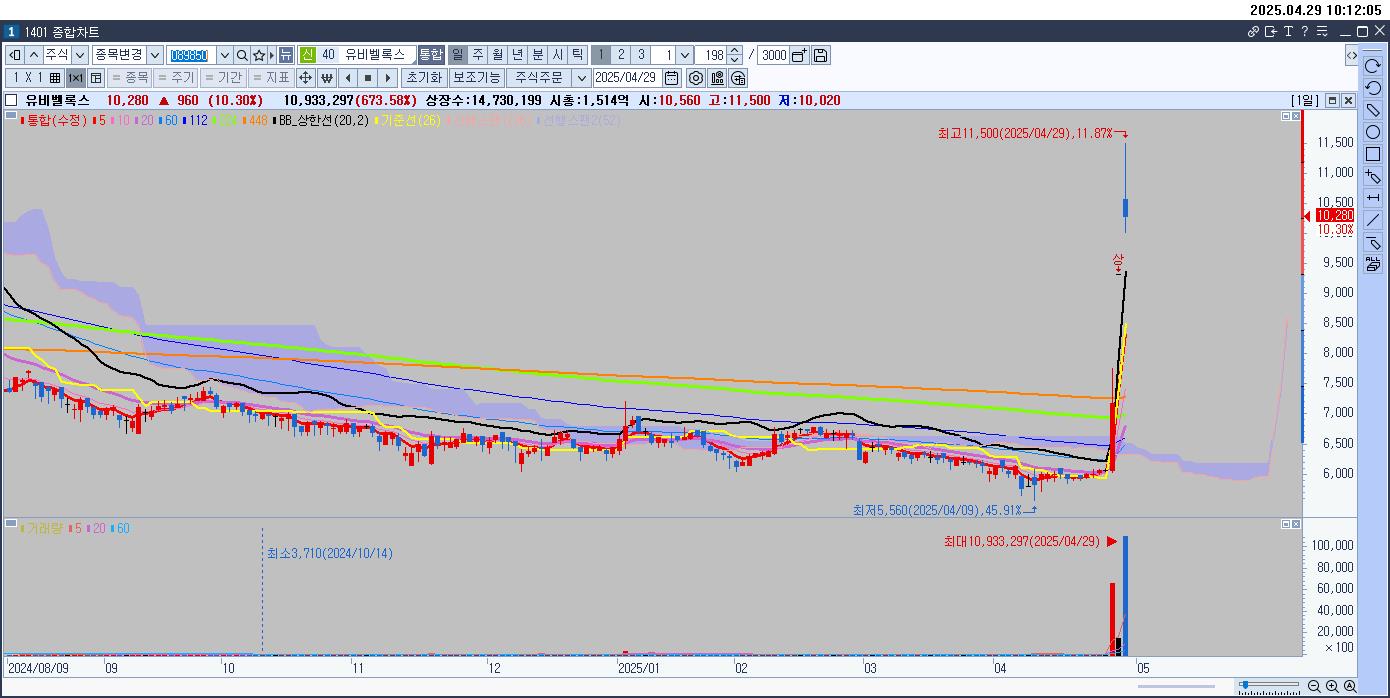Toggle the 5-day moving average indicator

[99, 120]
